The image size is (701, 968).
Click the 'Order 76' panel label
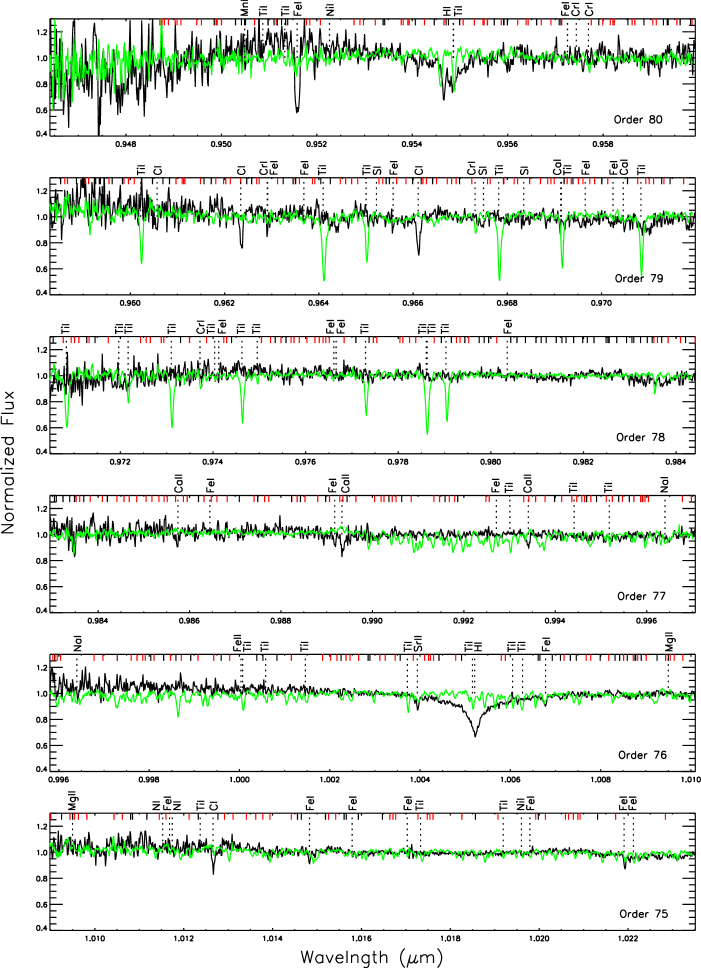pos(642,755)
